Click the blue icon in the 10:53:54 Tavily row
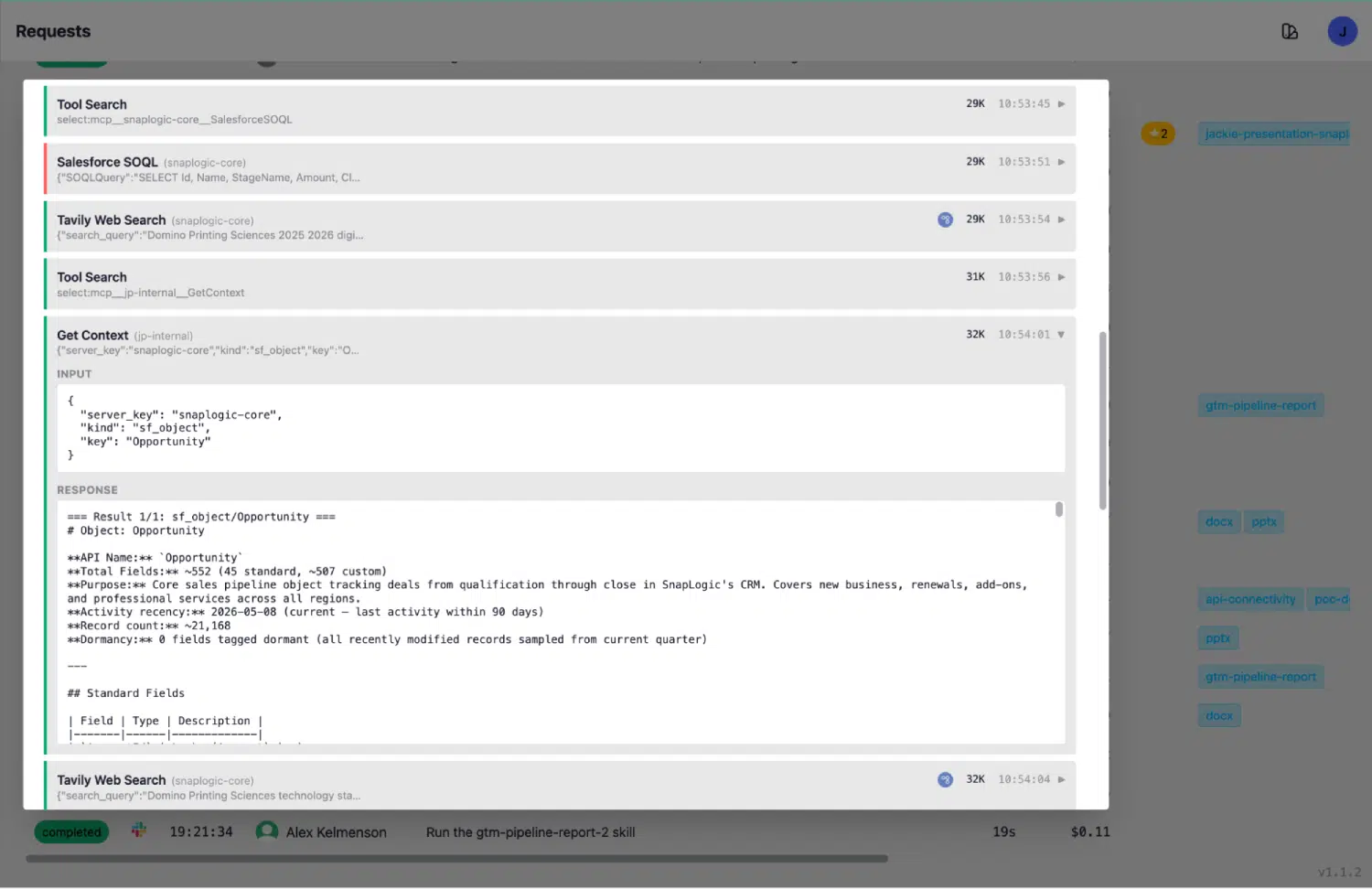 point(945,220)
